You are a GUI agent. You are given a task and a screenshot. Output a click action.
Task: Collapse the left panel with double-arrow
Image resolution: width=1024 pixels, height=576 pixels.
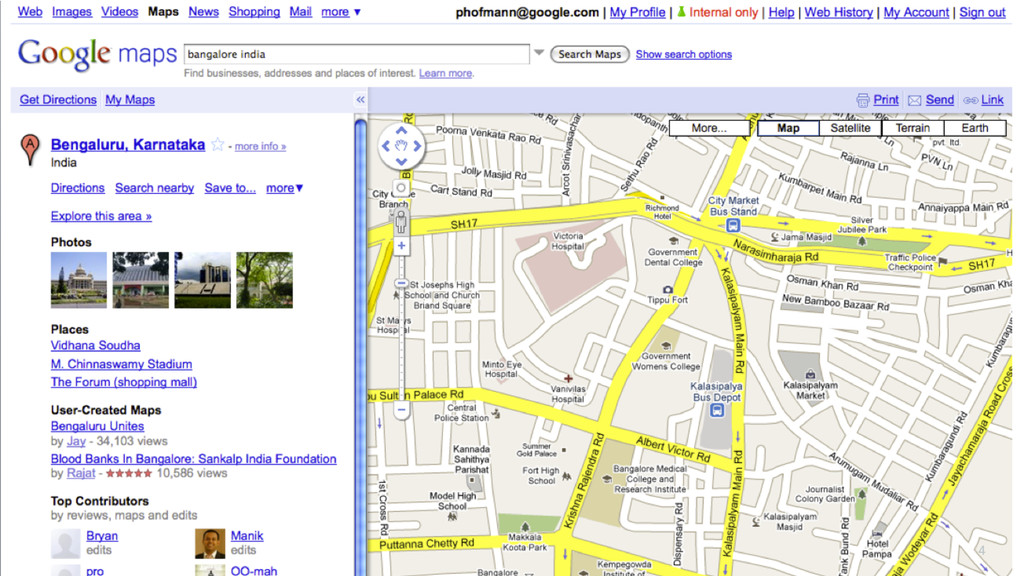tap(360, 100)
